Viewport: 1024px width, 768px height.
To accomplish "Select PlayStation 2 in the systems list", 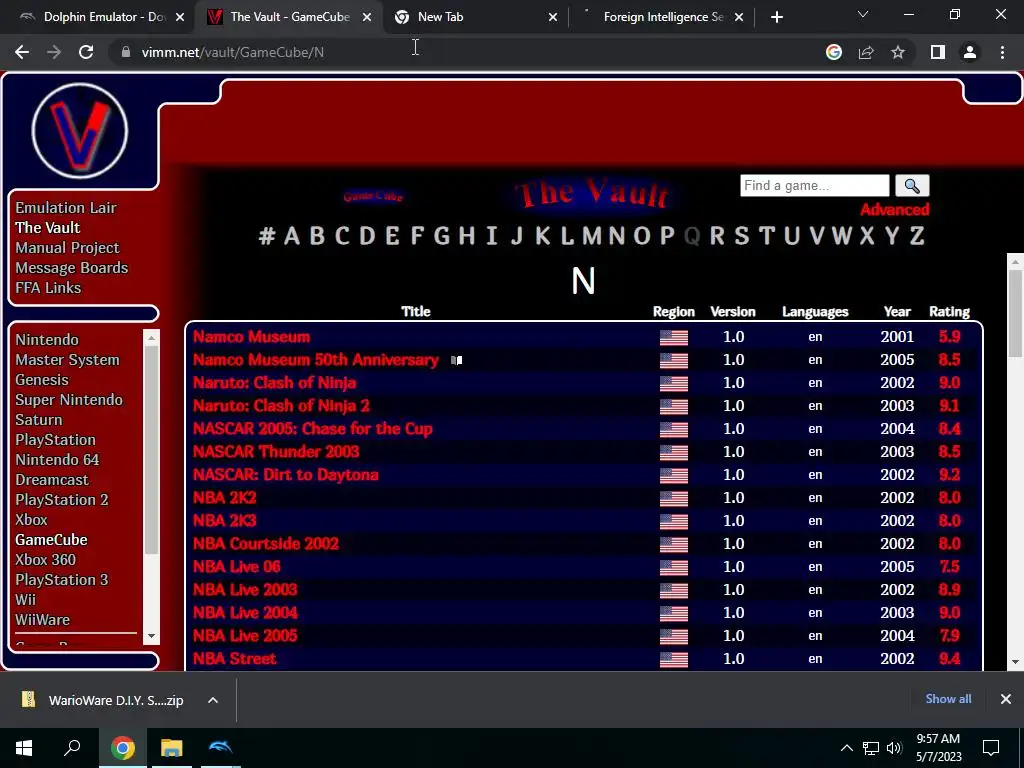I will [x=62, y=500].
